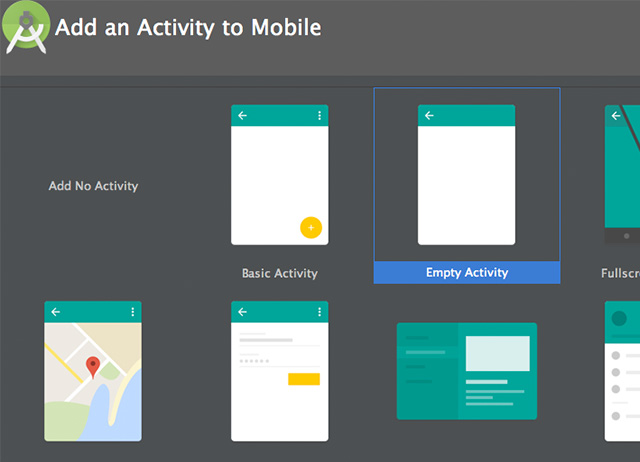This screenshot has height=462, width=640.
Task: Pick the partially visible Fullscreen Activity thumbnail
Action: point(622,175)
